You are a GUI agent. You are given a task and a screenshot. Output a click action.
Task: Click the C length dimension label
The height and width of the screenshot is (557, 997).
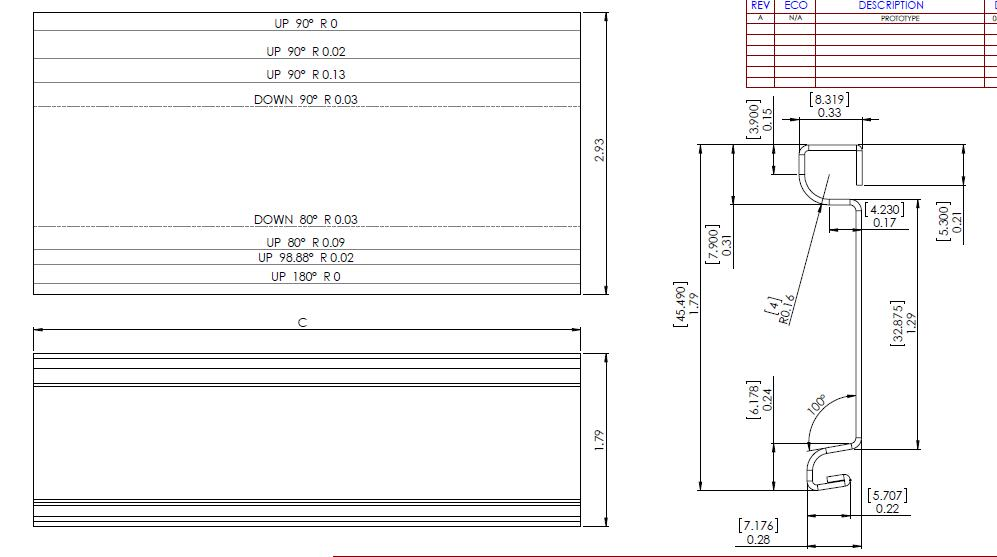tap(302, 323)
